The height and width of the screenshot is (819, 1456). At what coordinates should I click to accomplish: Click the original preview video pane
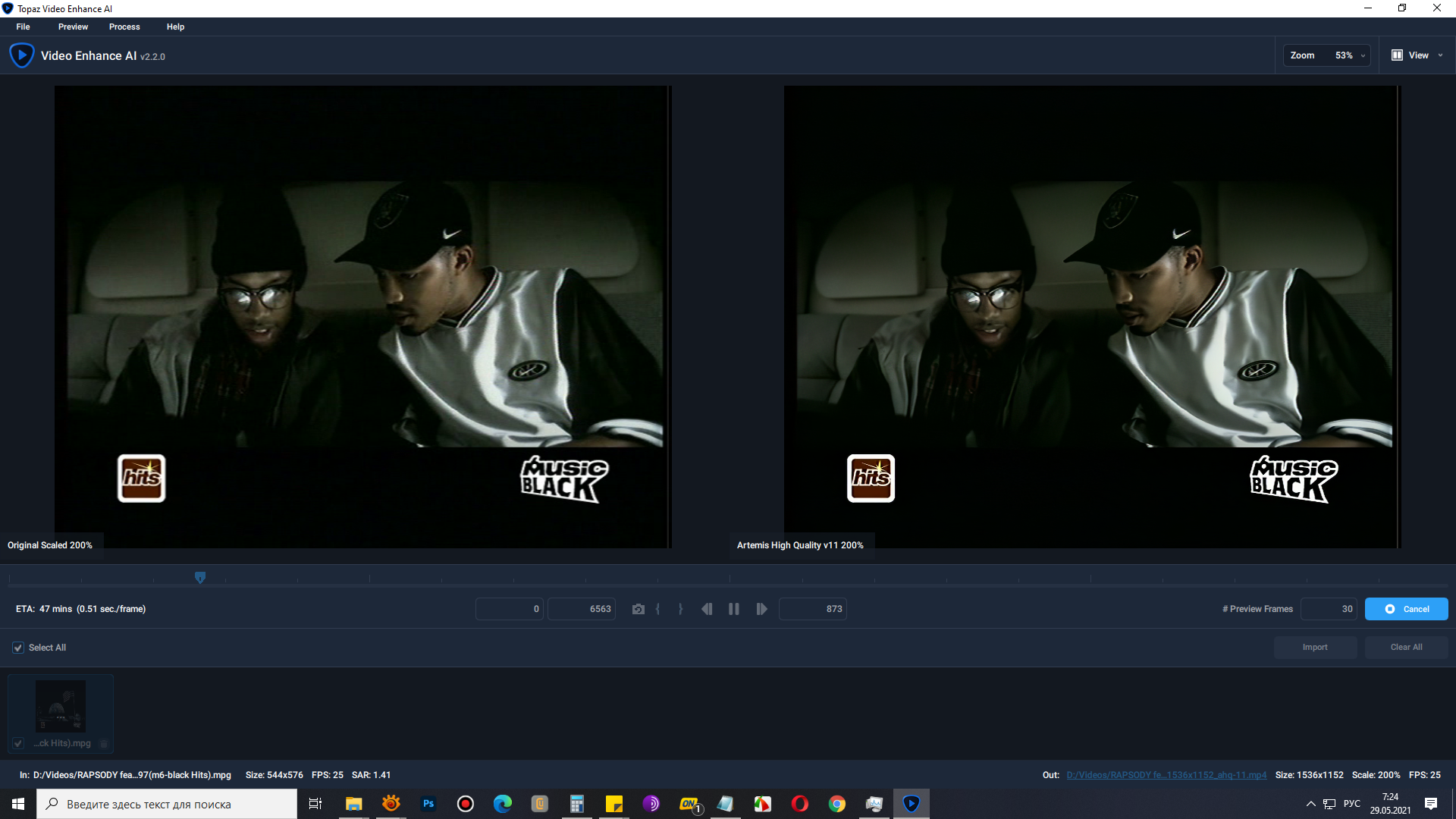coord(363,317)
